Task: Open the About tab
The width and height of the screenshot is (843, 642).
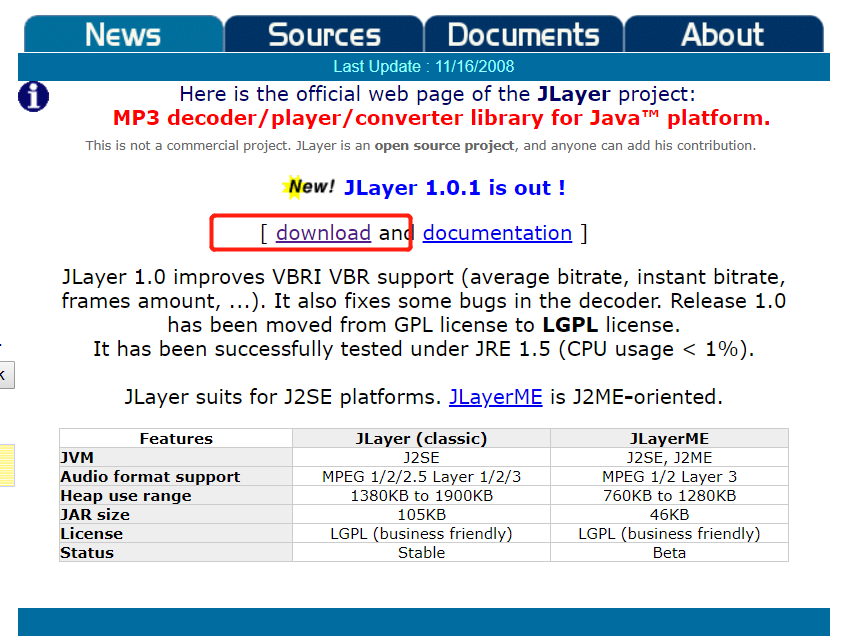Action: 722,33
